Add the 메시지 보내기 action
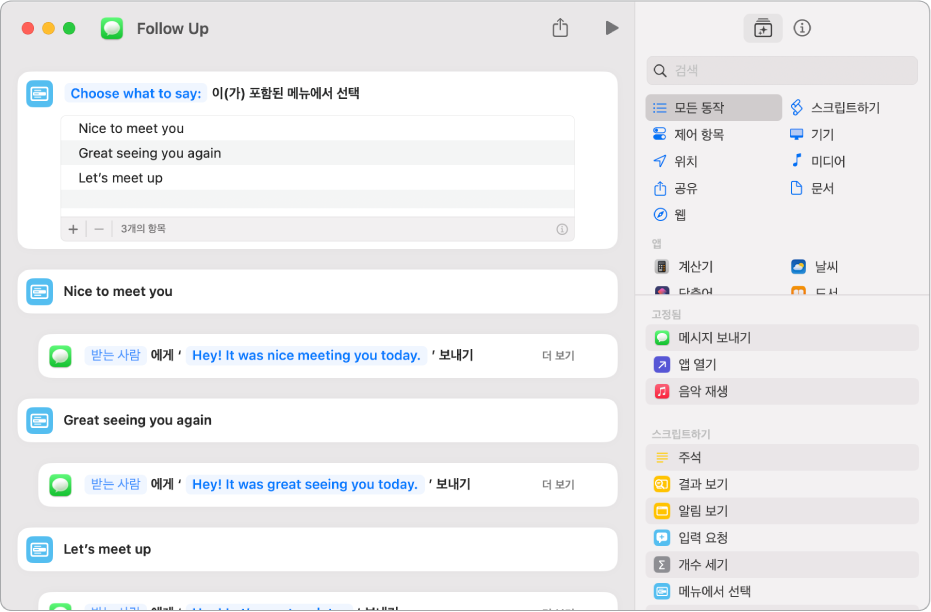The height and width of the screenshot is (612, 931). (x=782, y=338)
